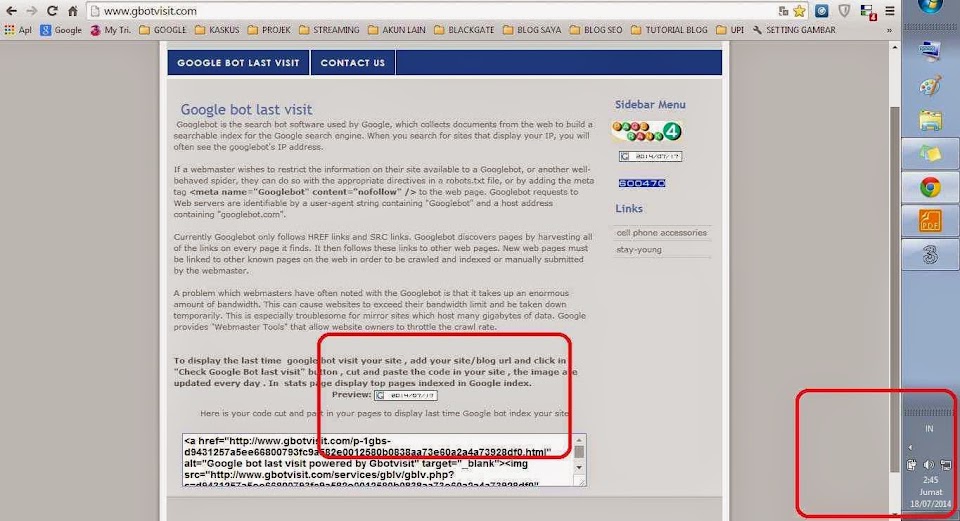Click the code box scroll down arrow
The width and height of the screenshot is (960, 521).
click(579, 468)
